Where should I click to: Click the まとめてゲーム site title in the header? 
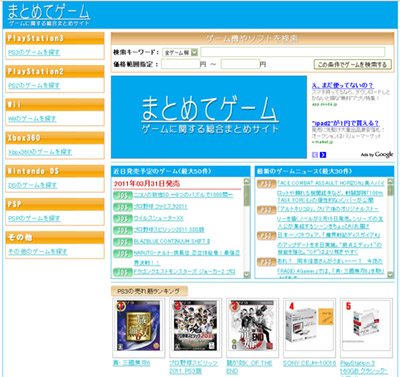point(49,12)
